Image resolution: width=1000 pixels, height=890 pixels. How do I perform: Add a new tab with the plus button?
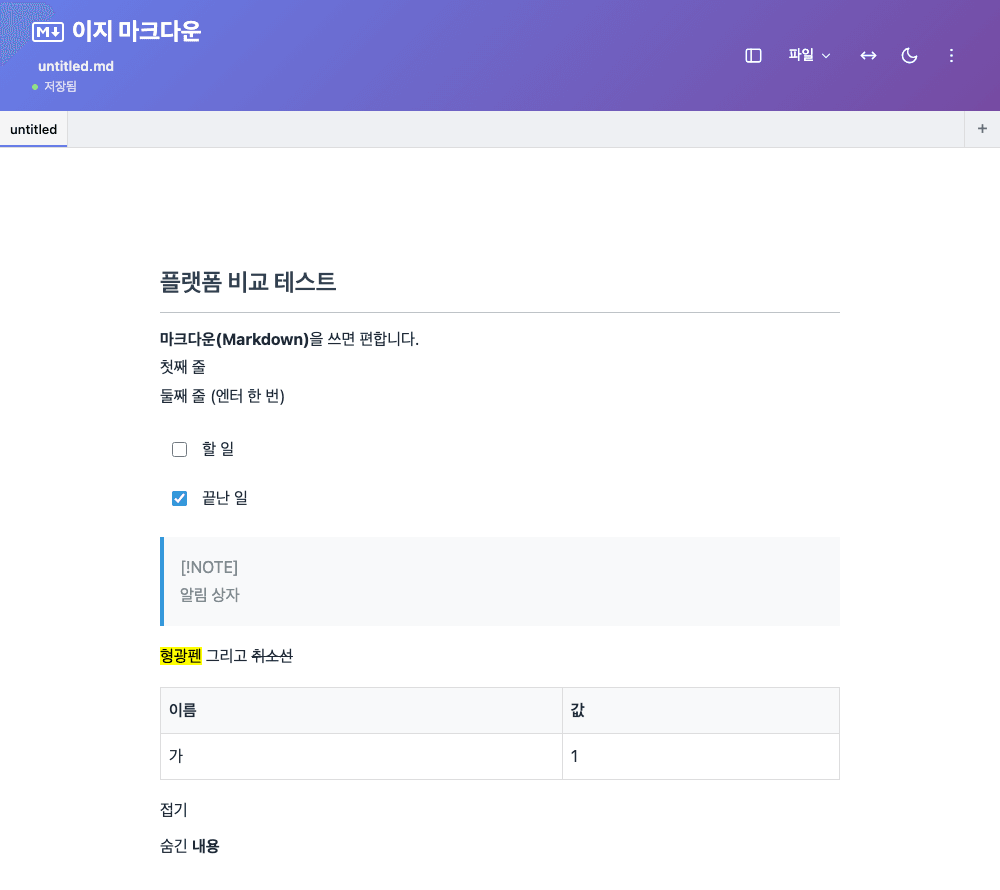[982, 129]
